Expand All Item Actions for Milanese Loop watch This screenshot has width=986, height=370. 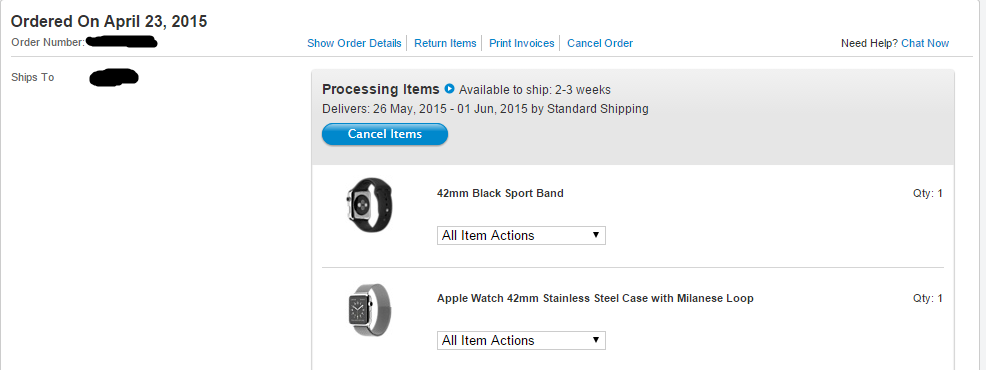click(x=521, y=340)
